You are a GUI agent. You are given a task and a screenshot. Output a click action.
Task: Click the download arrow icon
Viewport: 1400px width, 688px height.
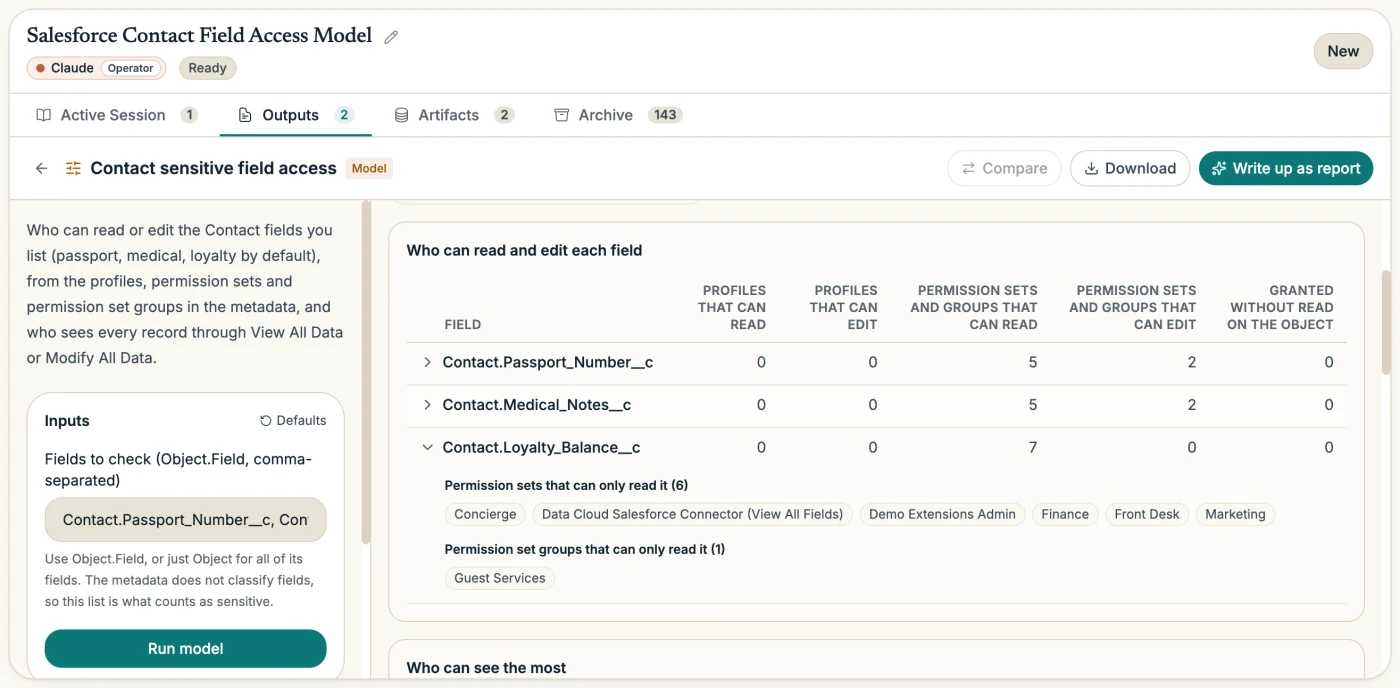1091,168
